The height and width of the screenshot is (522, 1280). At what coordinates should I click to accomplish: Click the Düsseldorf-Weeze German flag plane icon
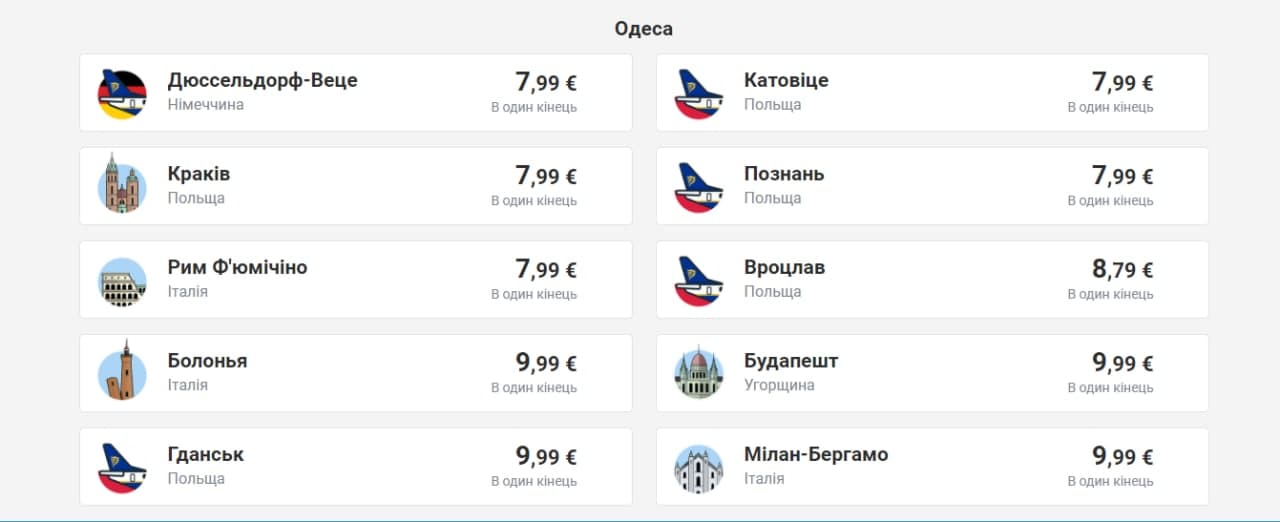pyautogui.click(x=122, y=94)
